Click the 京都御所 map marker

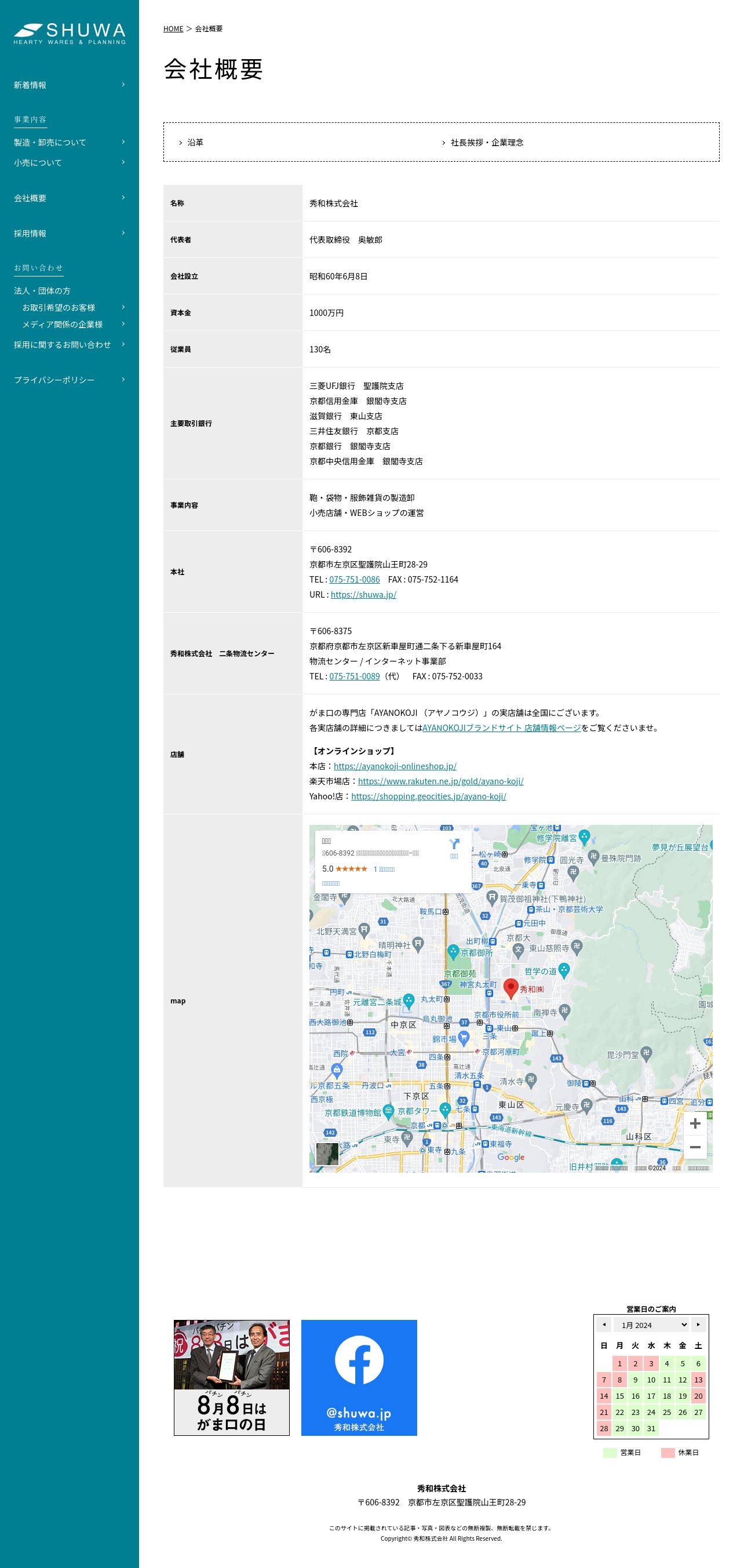(453, 951)
